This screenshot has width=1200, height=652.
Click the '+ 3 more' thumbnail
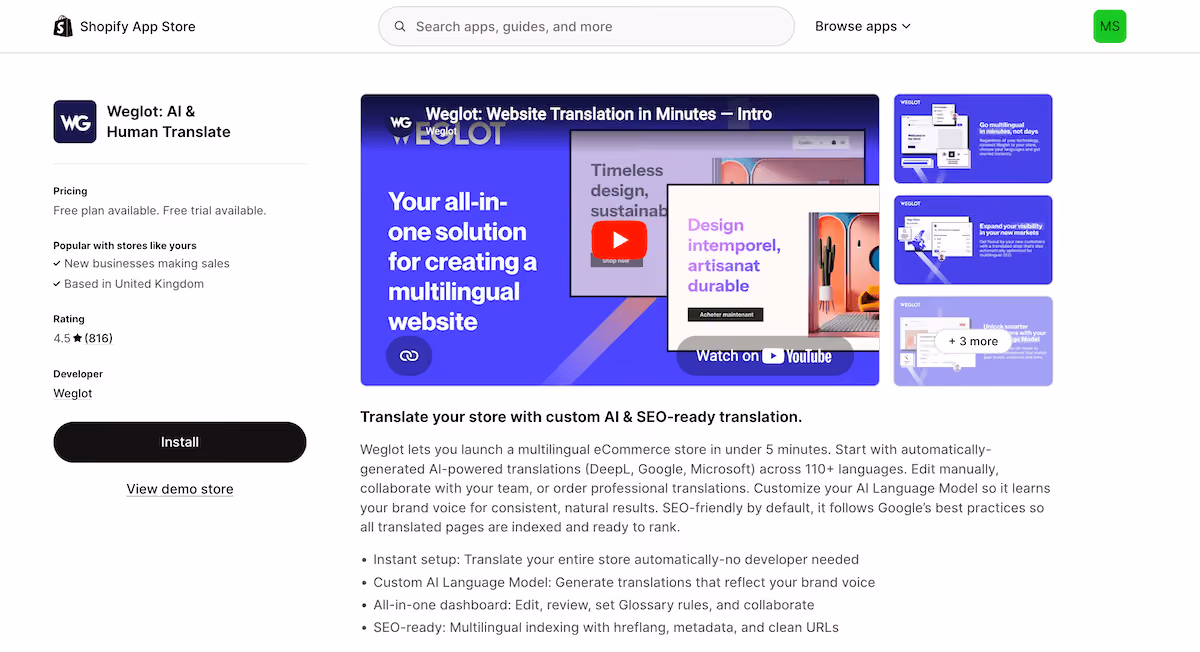pos(973,341)
